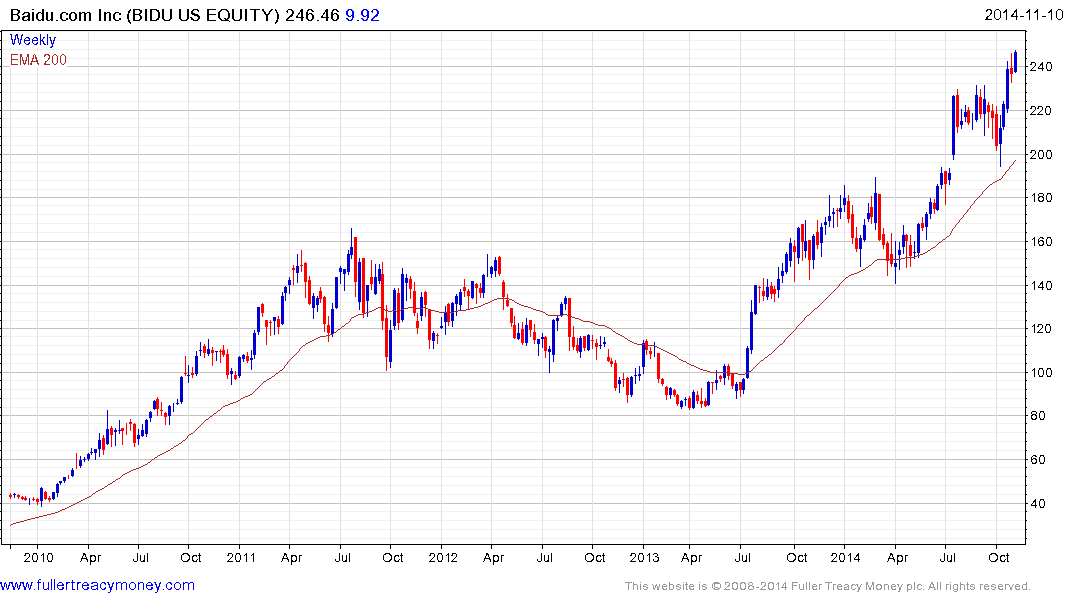Image resolution: width=1075 pixels, height=600 pixels.
Task: Click the 240 price axis label
Action: point(1041,67)
